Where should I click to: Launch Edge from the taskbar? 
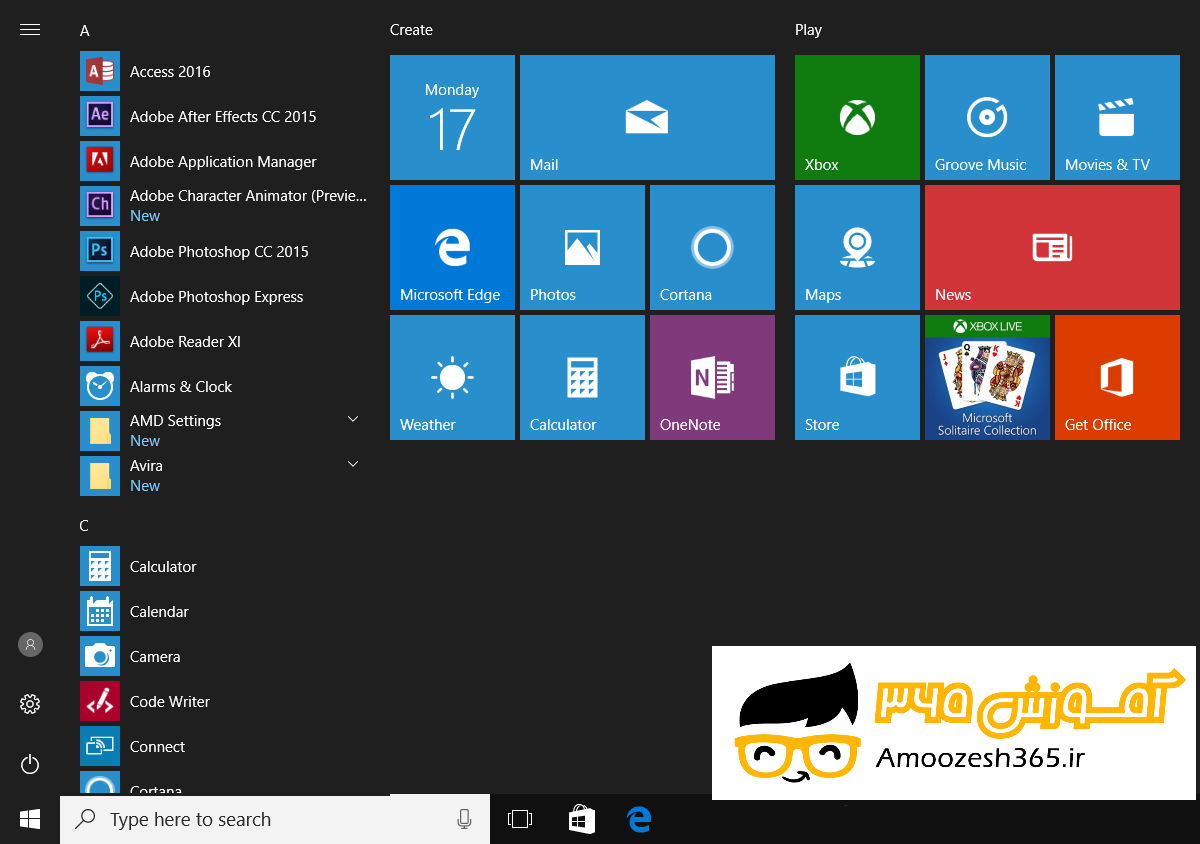coord(640,820)
